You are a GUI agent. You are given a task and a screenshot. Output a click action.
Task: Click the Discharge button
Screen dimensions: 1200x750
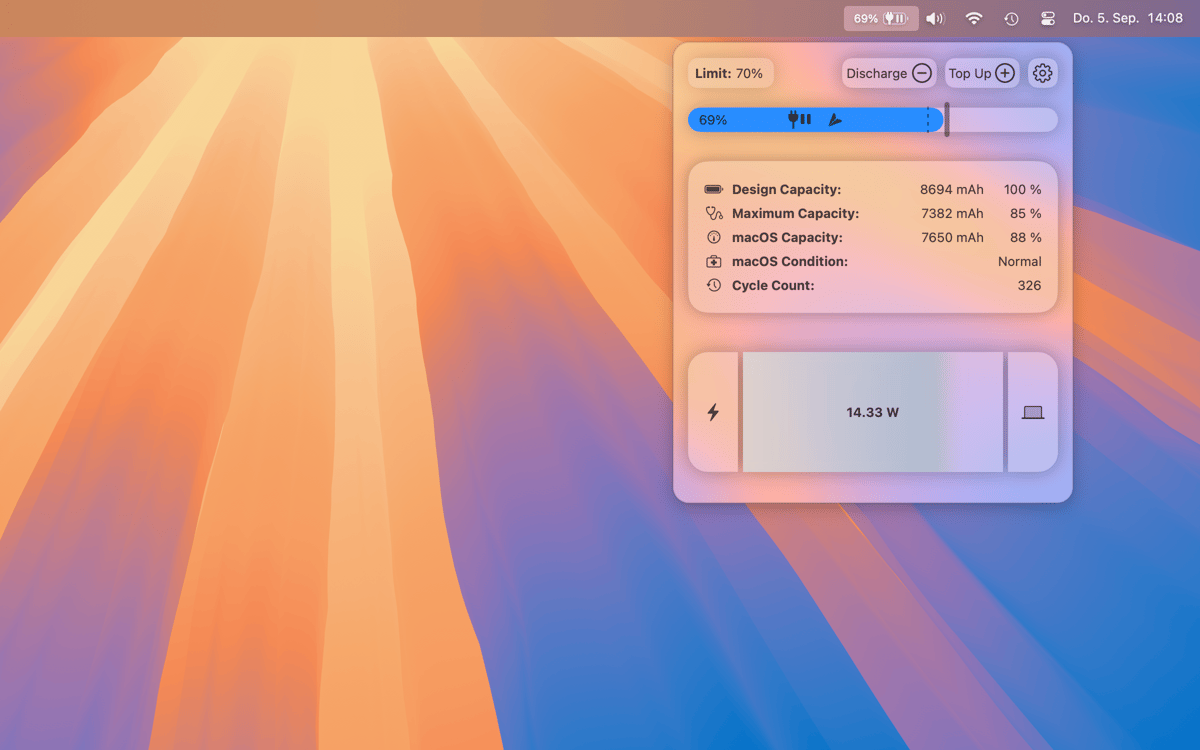coord(888,73)
